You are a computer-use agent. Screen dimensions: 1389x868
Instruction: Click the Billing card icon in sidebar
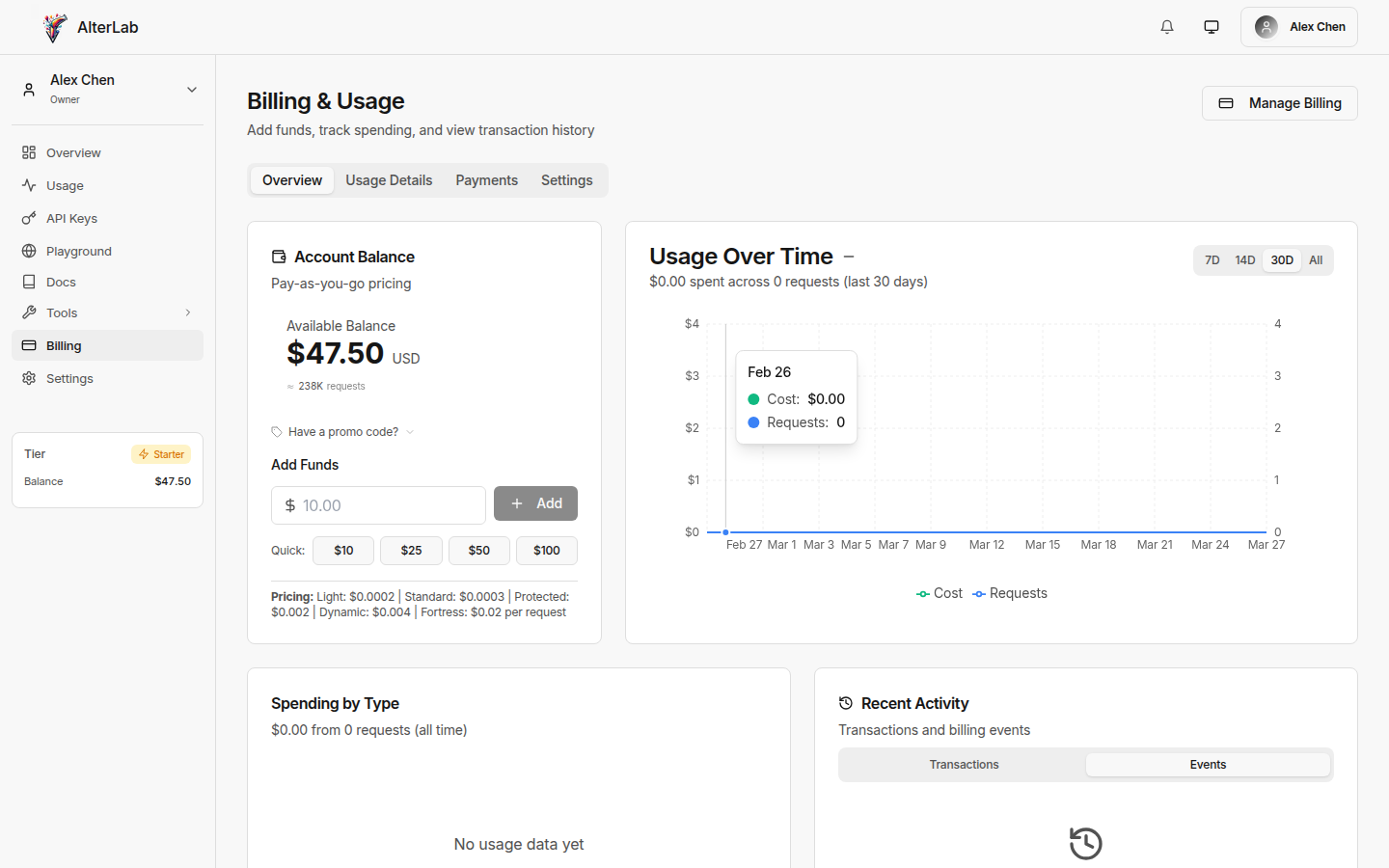[29, 345]
